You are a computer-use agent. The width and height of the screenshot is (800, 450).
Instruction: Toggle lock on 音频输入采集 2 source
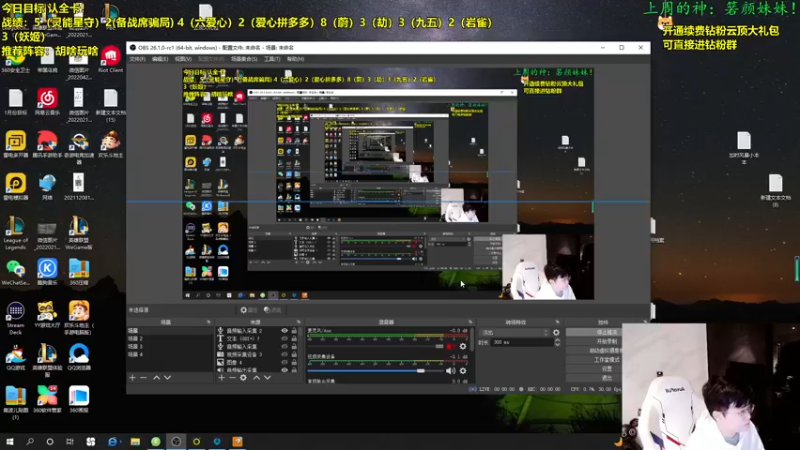click(x=294, y=331)
